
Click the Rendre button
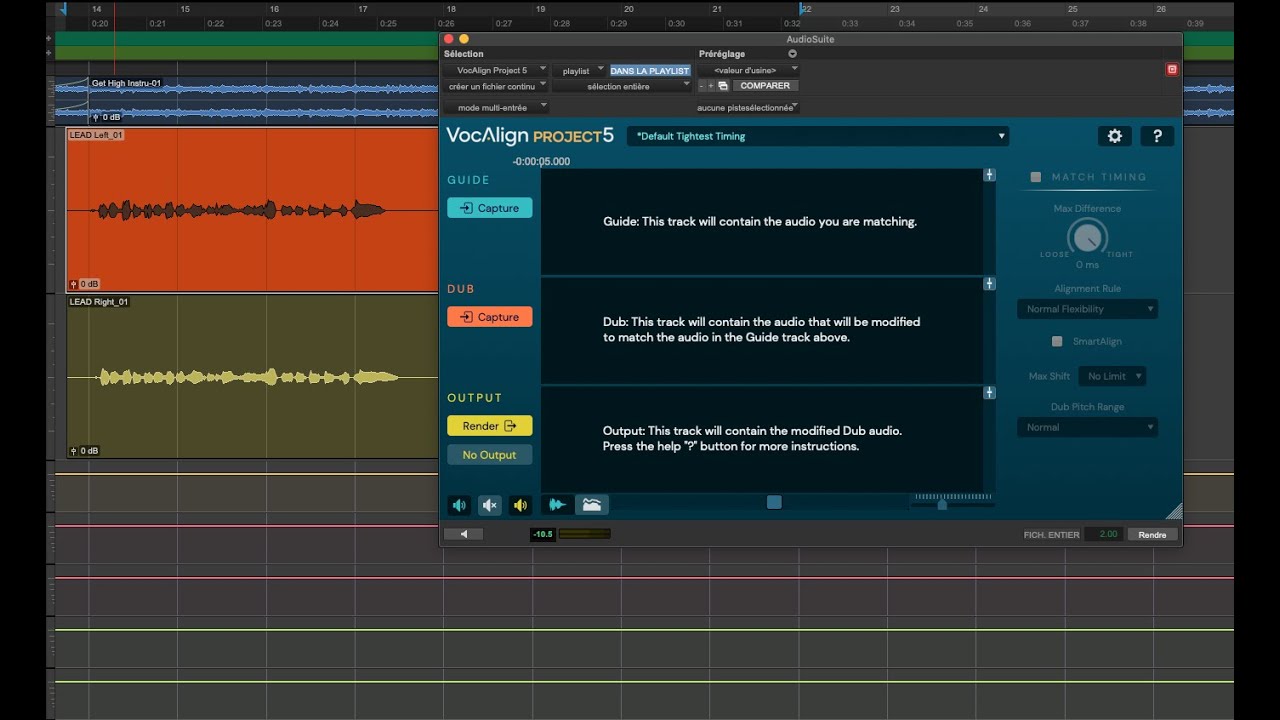point(1152,535)
